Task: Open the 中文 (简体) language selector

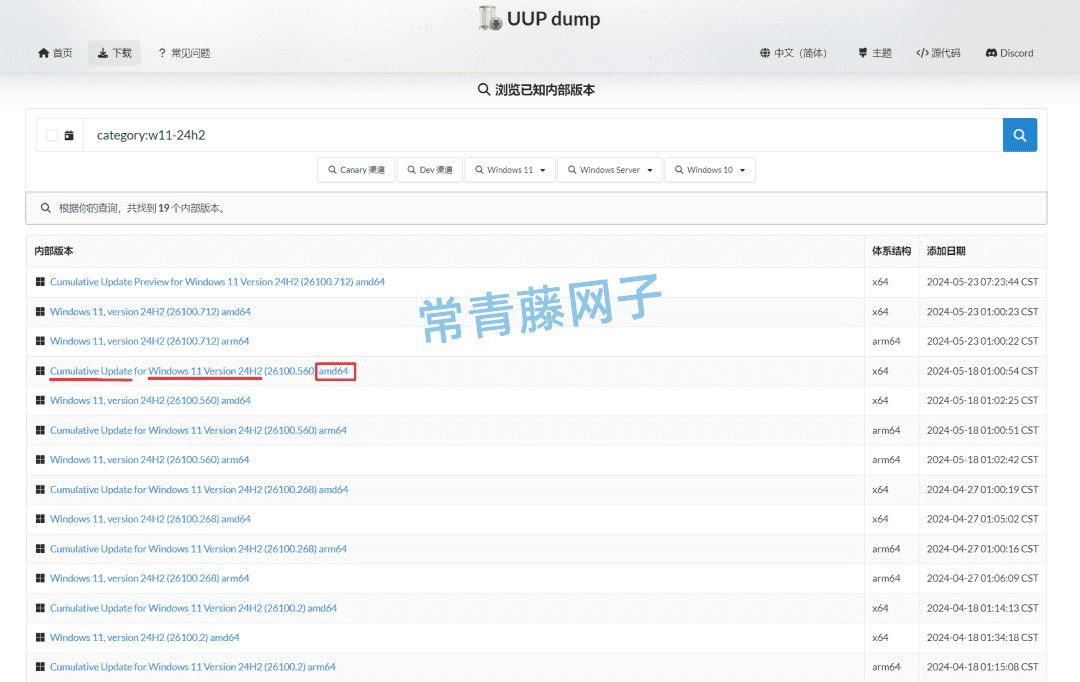Action: click(793, 53)
